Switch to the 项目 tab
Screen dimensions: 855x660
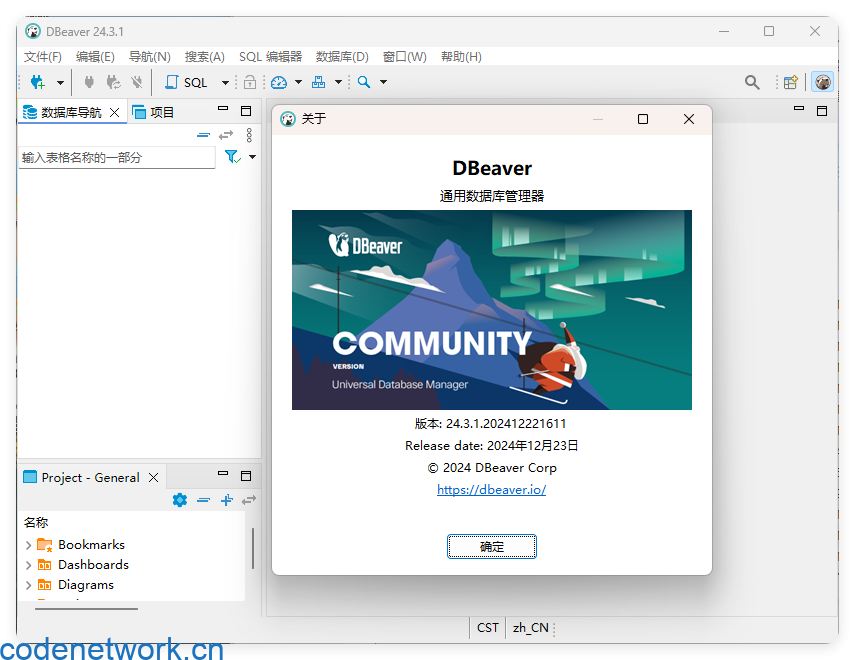153,112
